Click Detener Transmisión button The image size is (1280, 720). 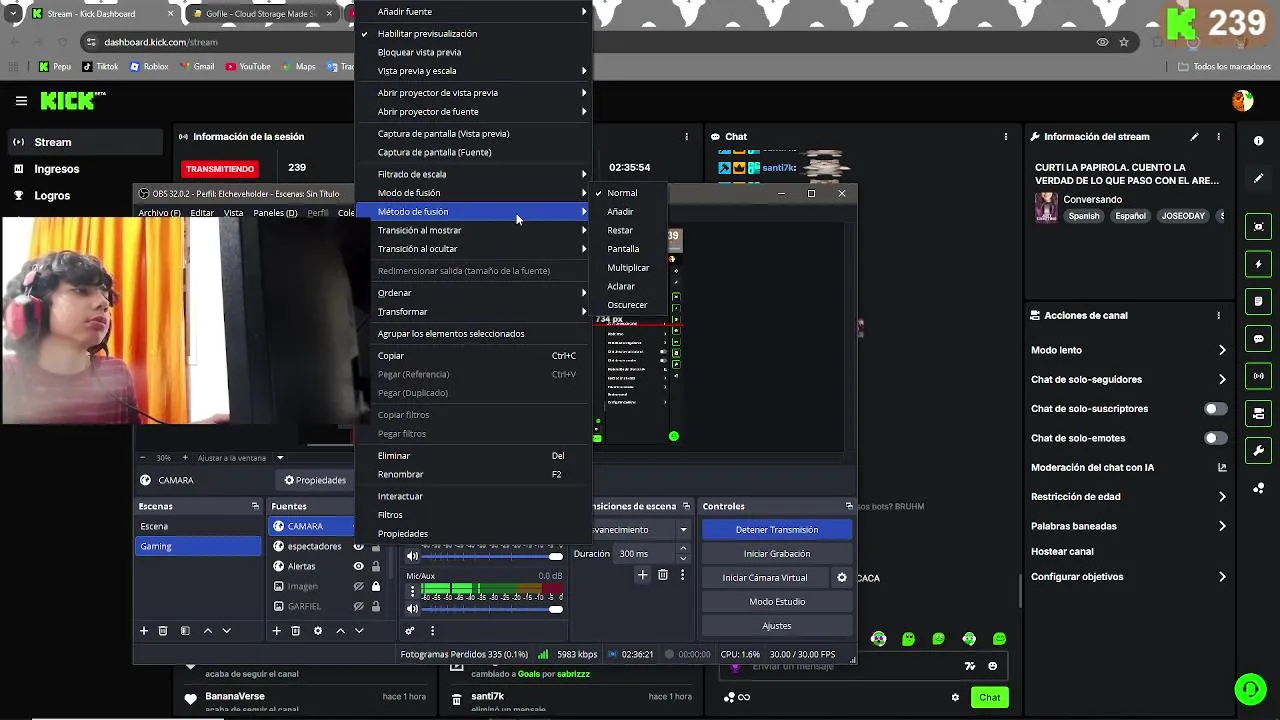(x=777, y=530)
